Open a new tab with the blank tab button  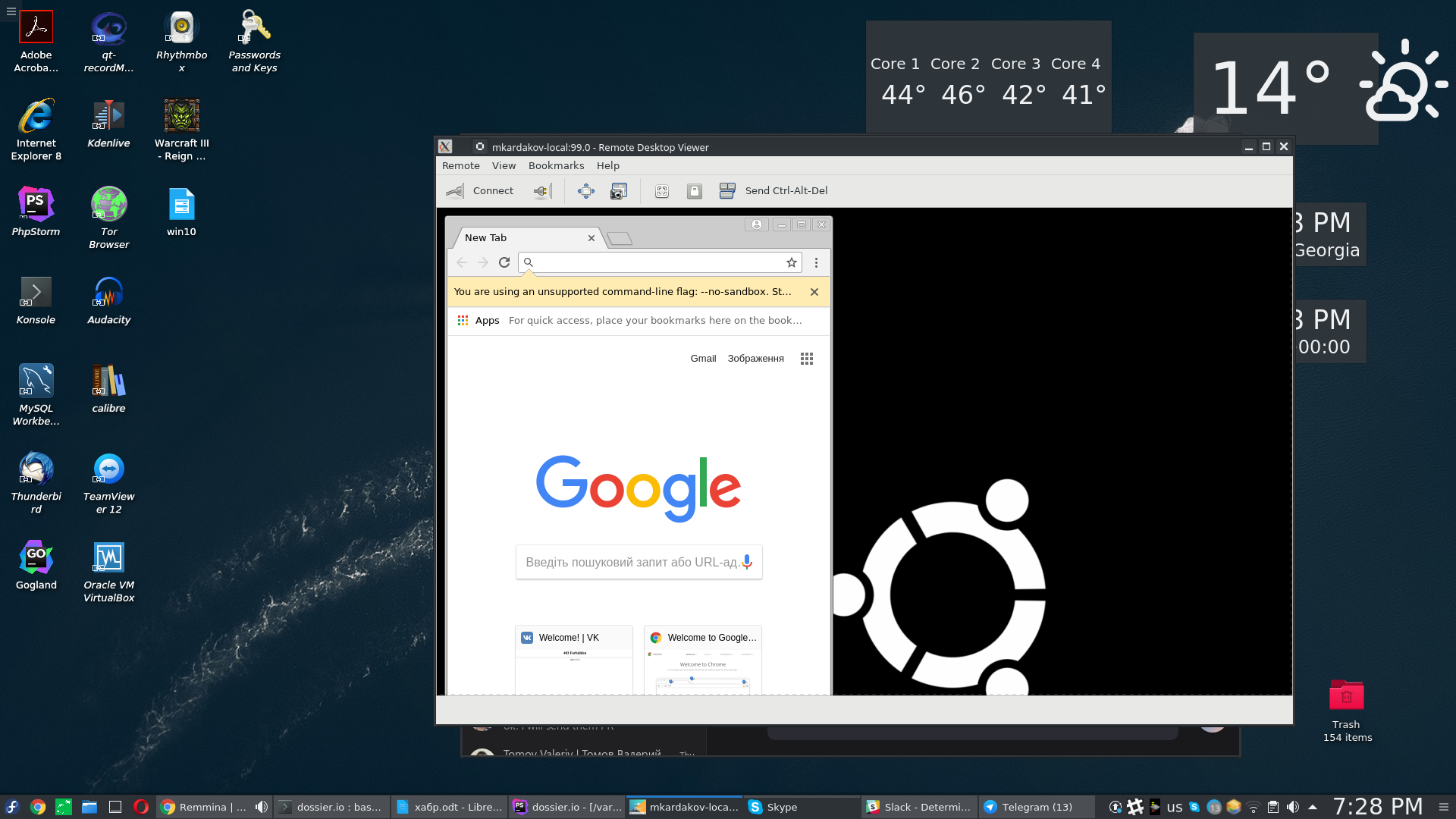[x=620, y=239]
